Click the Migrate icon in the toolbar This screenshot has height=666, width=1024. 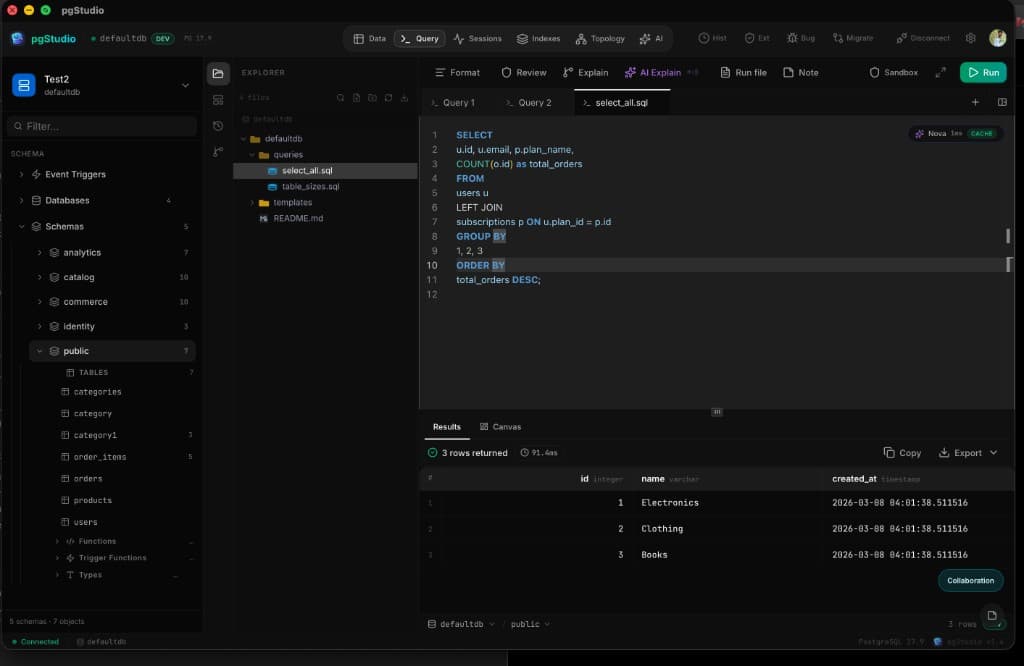point(852,38)
